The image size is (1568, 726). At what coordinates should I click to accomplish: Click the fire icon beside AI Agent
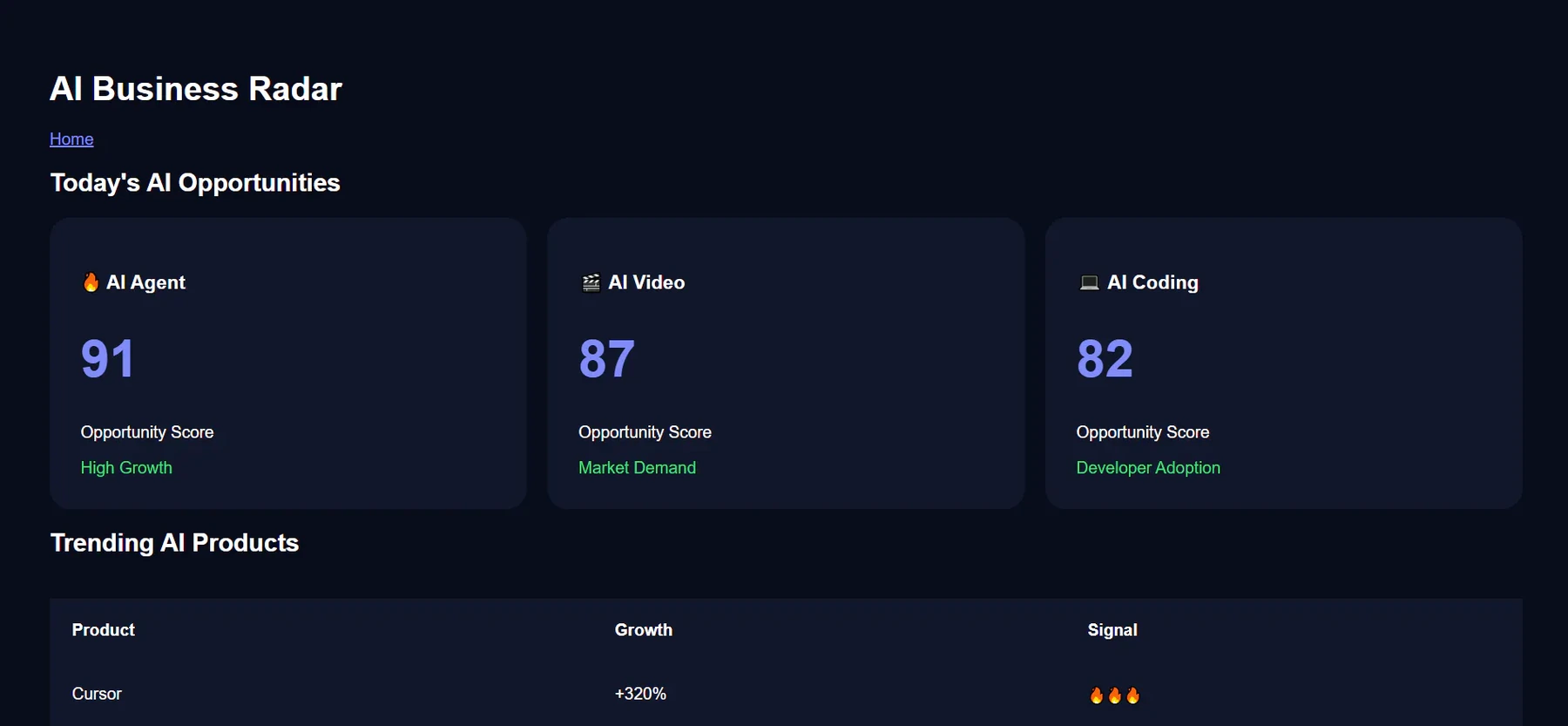click(x=91, y=282)
